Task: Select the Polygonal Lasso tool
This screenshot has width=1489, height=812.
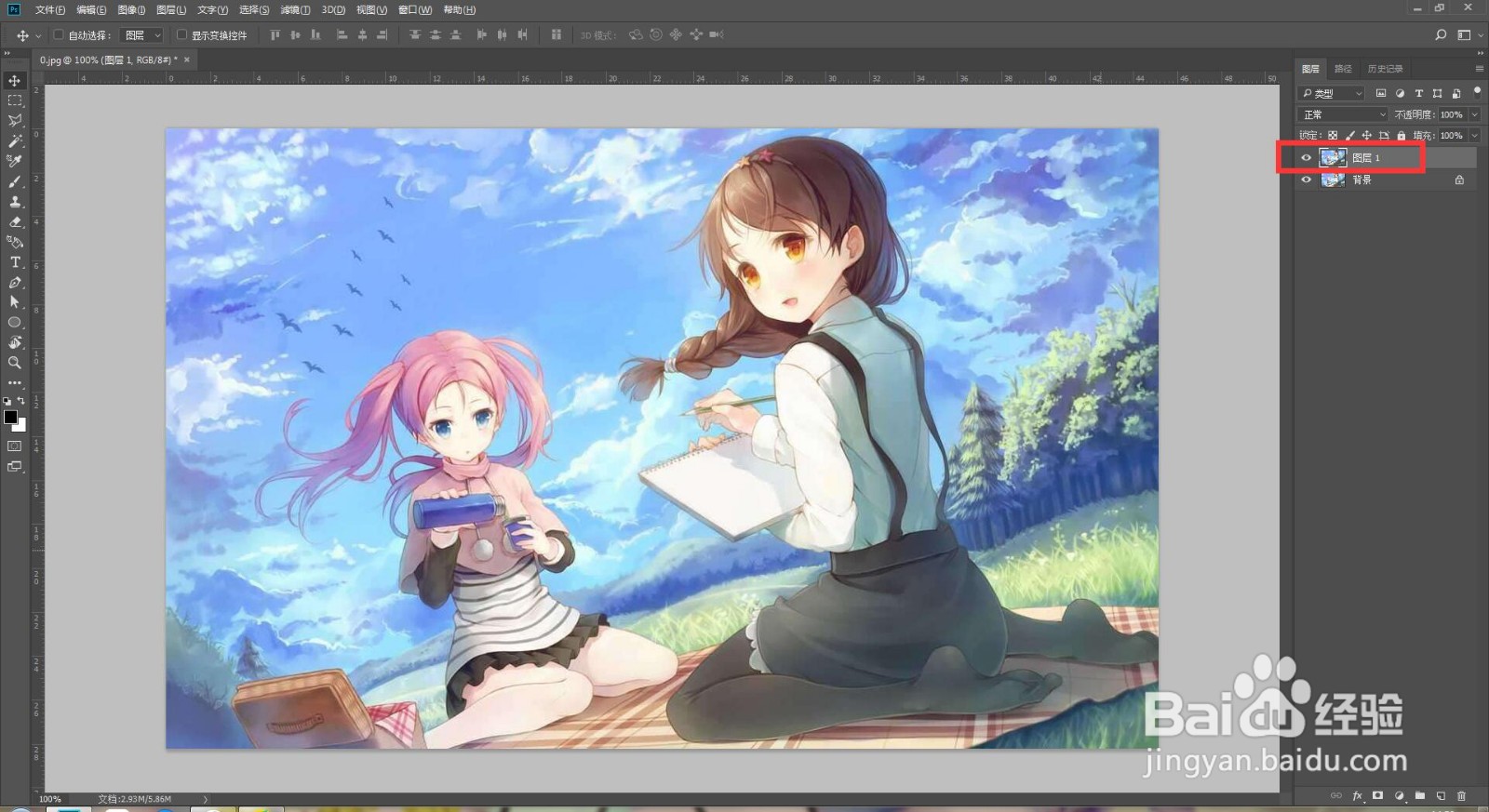Action: (15, 121)
